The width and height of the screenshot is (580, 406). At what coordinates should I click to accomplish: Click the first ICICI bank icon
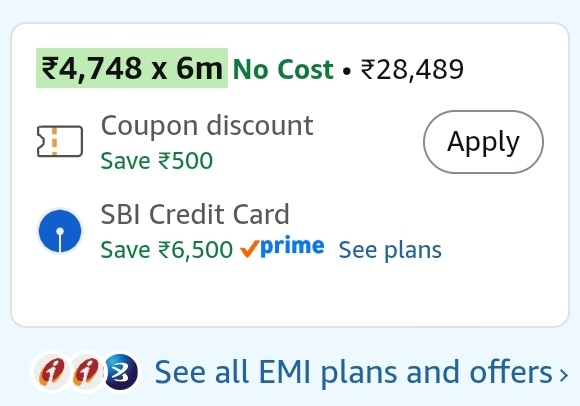[x=51, y=371]
